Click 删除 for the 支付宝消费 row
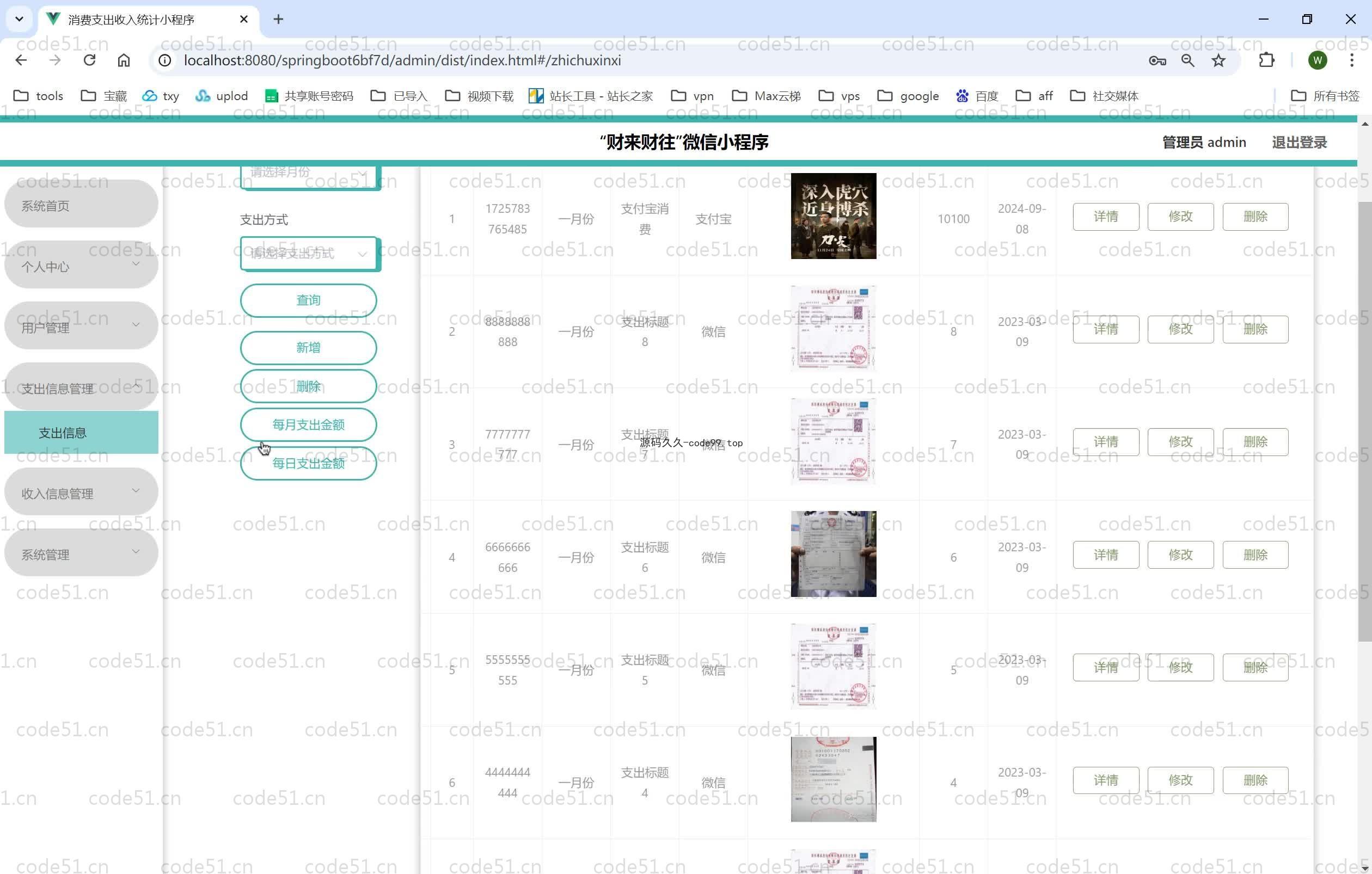The height and width of the screenshot is (874, 1372). (x=1255, y=217)
